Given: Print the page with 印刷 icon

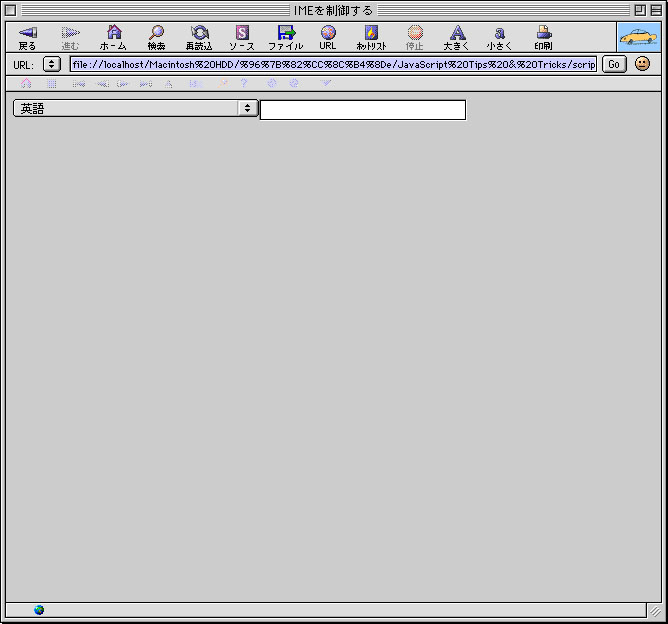Looking at the screenshot, I should (544, 32).
